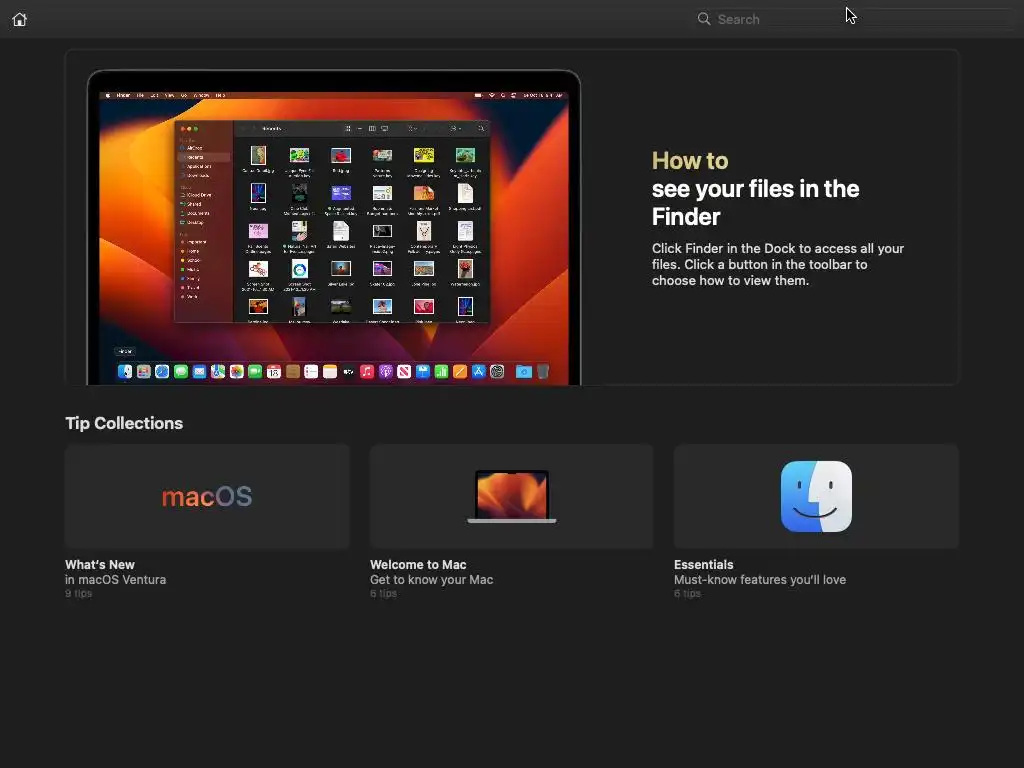Open the 'What's New' collection title
Viewport: 1024px width, 768px height.
click(100, 565)
